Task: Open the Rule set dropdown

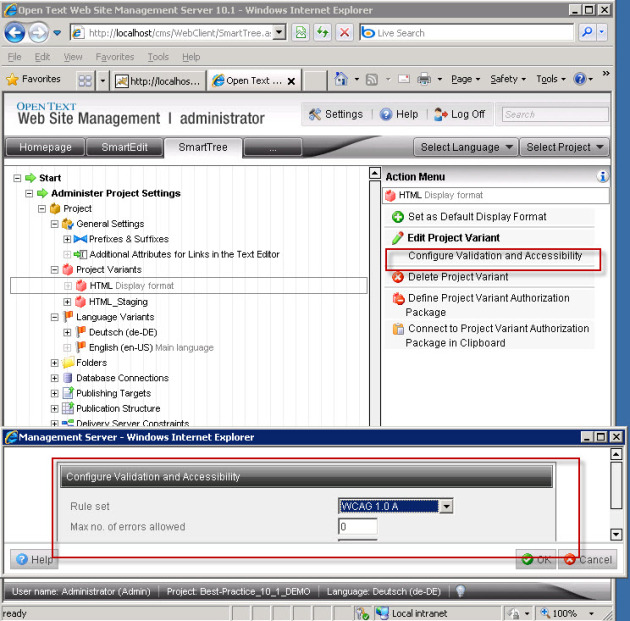Action: click(x=446, y=506)
